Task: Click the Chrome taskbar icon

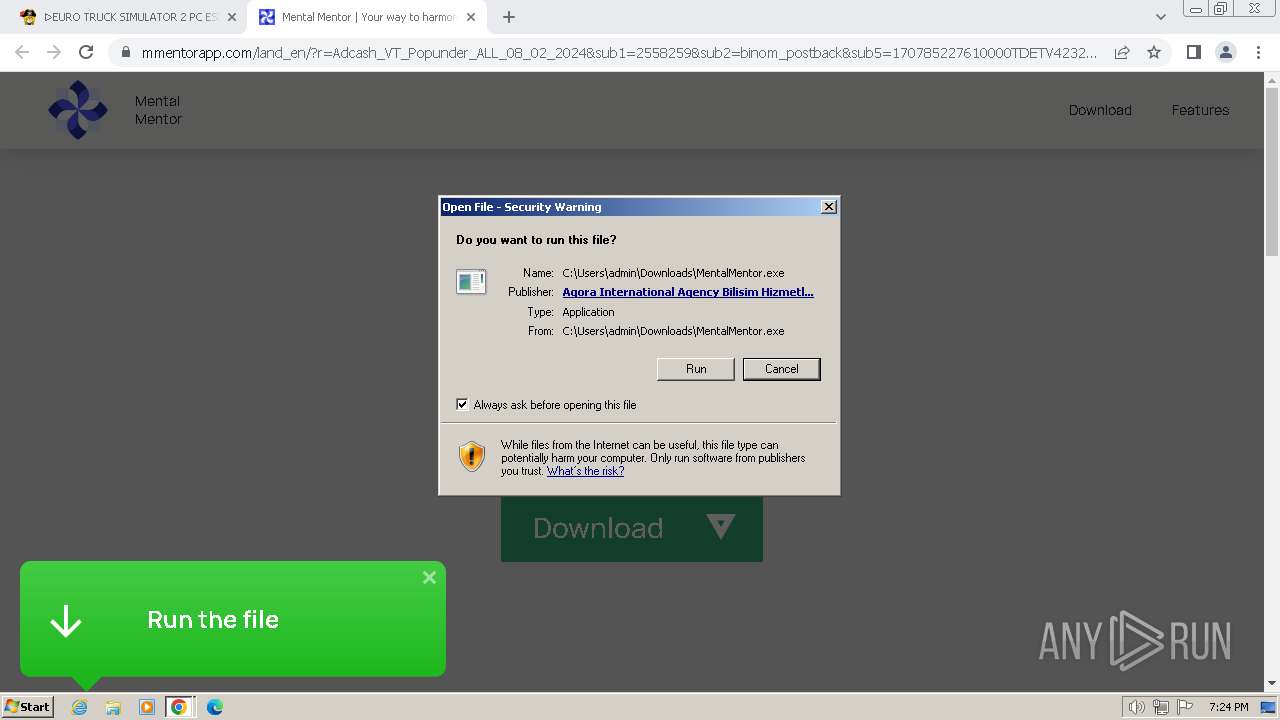Action: click(179, 707)
